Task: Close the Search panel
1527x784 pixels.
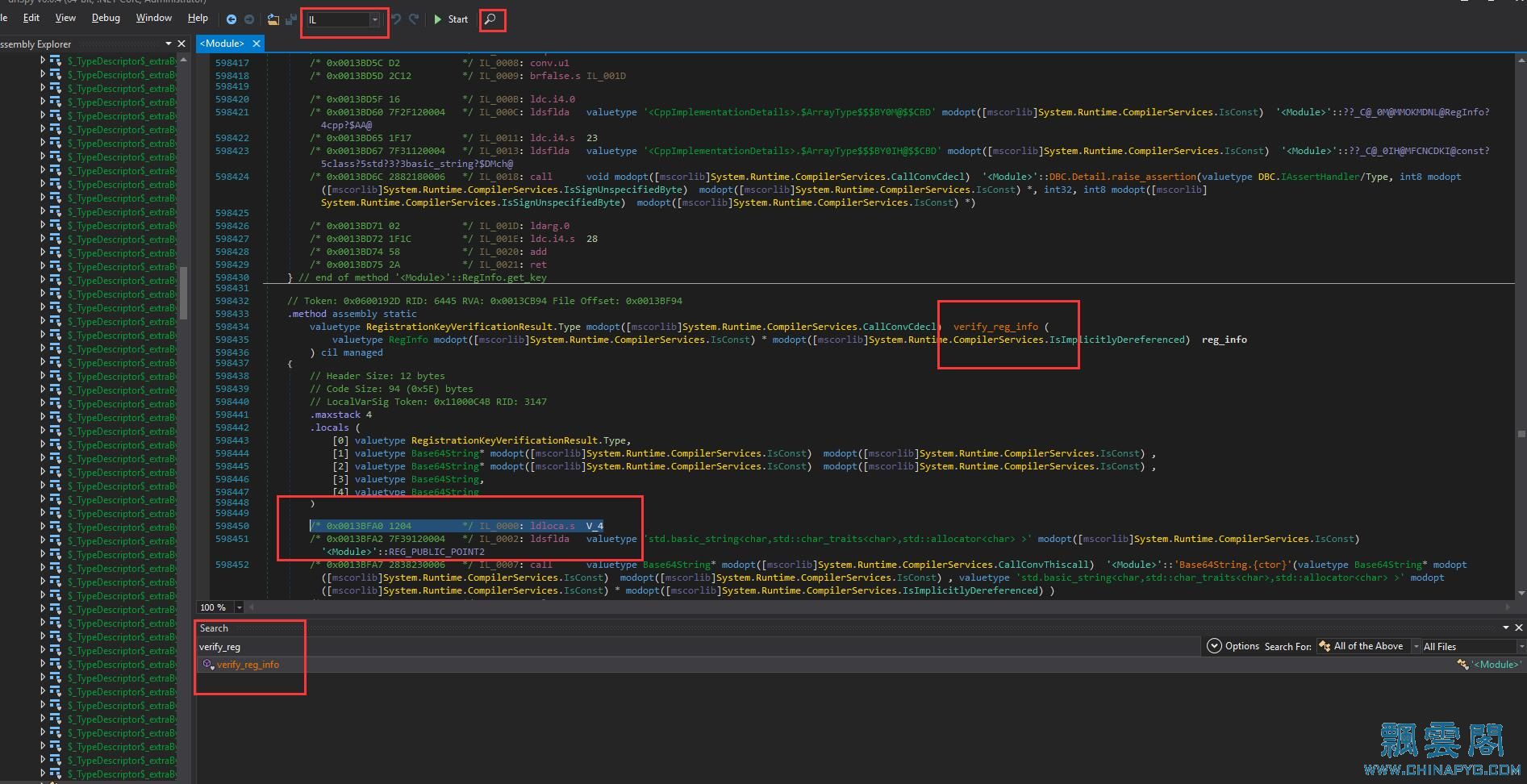Action: pos(1519,628)
